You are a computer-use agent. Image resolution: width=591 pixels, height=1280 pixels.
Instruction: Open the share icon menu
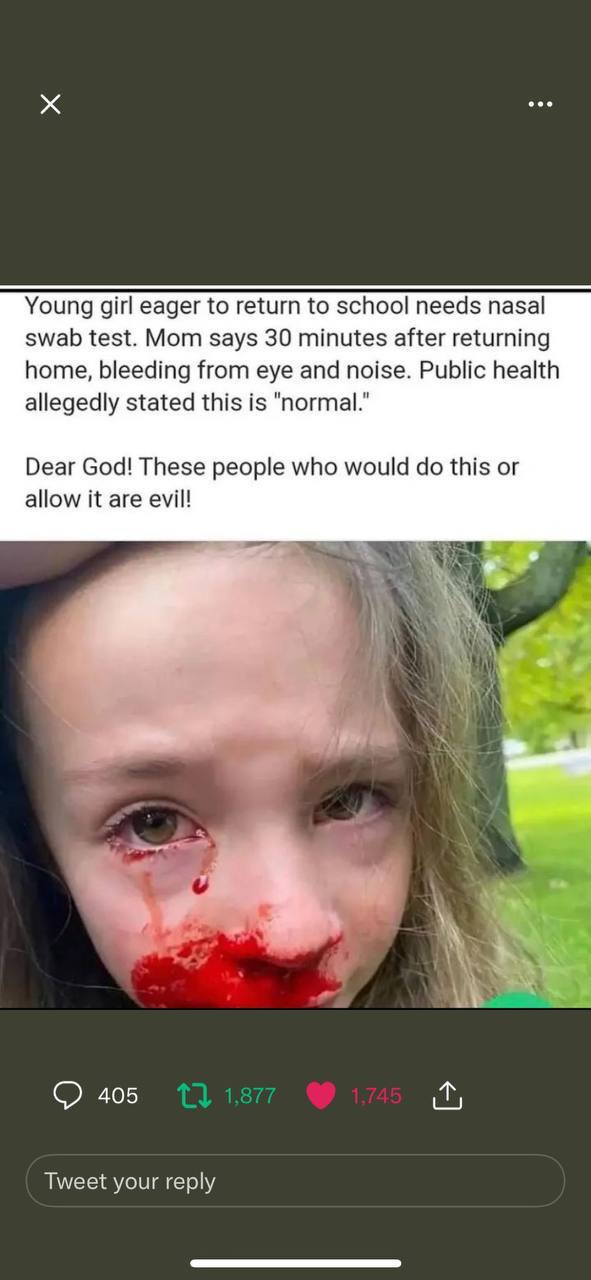coord(447,1096)
